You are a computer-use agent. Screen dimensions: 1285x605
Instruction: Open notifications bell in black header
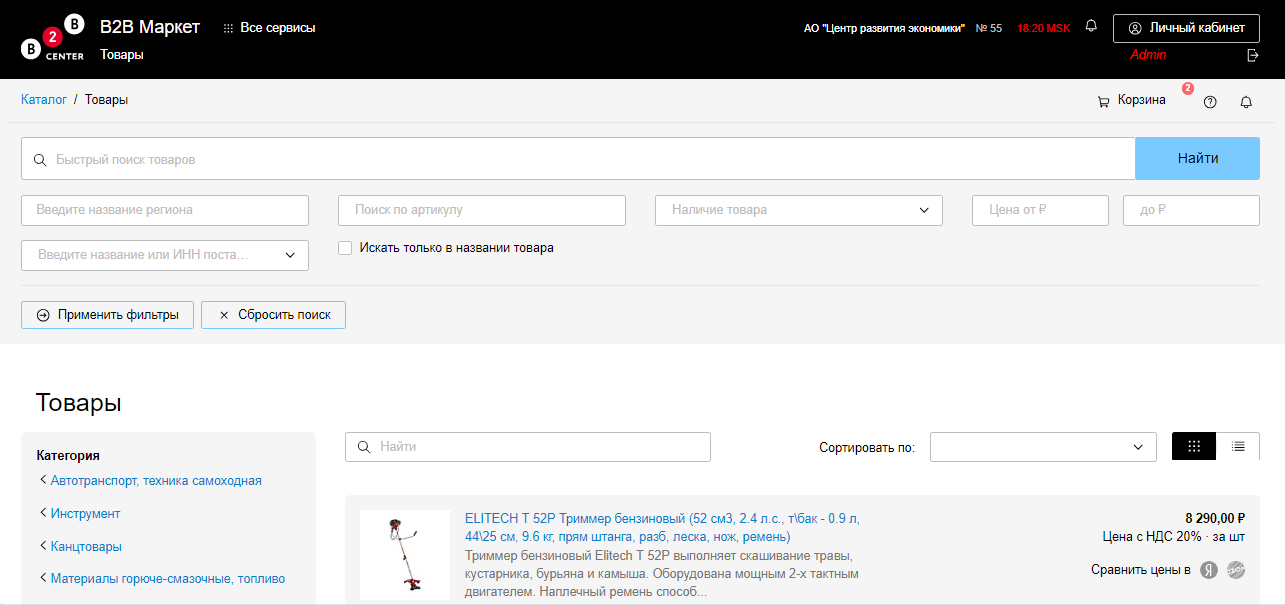click(x=1091, y=26)
